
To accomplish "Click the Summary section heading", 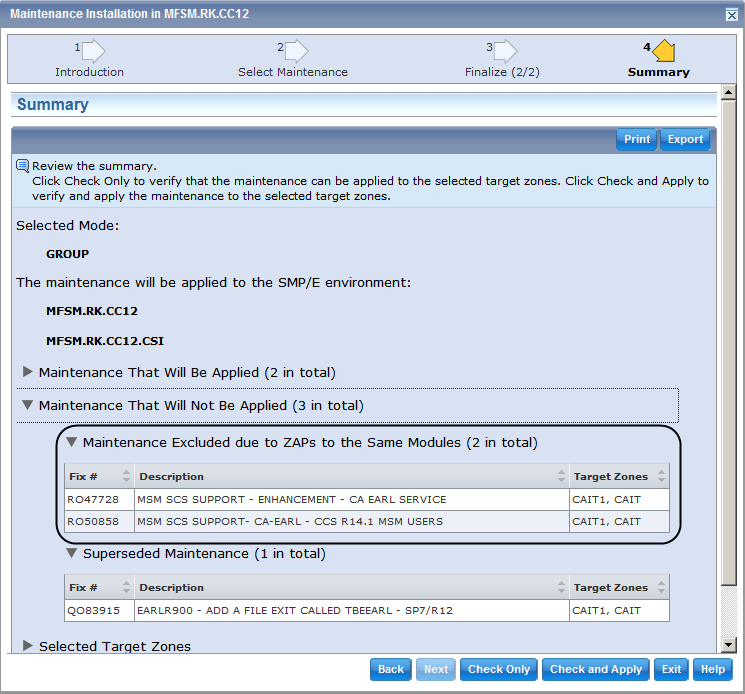I will 53,105.
